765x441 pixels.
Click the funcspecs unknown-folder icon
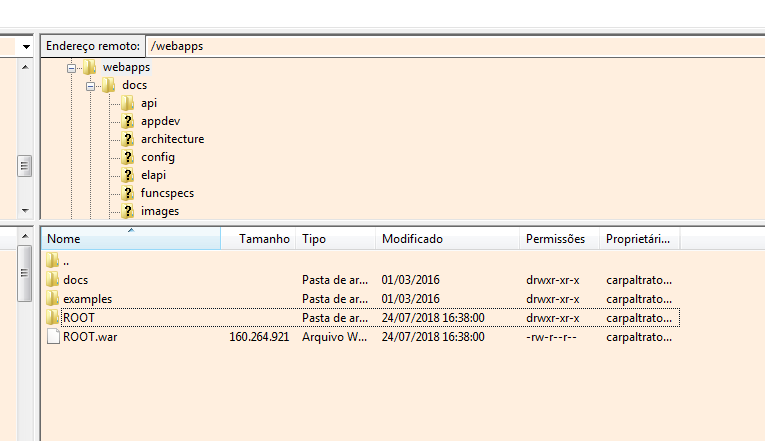[127, 193]
